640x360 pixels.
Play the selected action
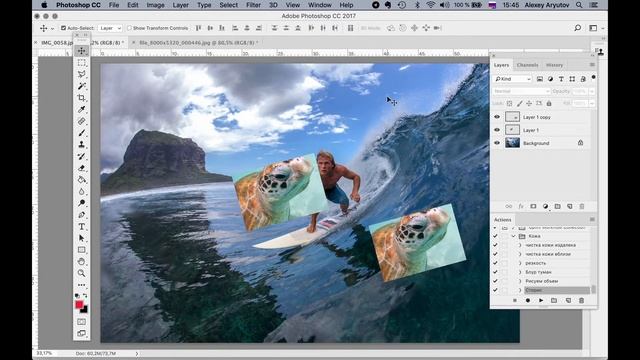pos(541,300)
